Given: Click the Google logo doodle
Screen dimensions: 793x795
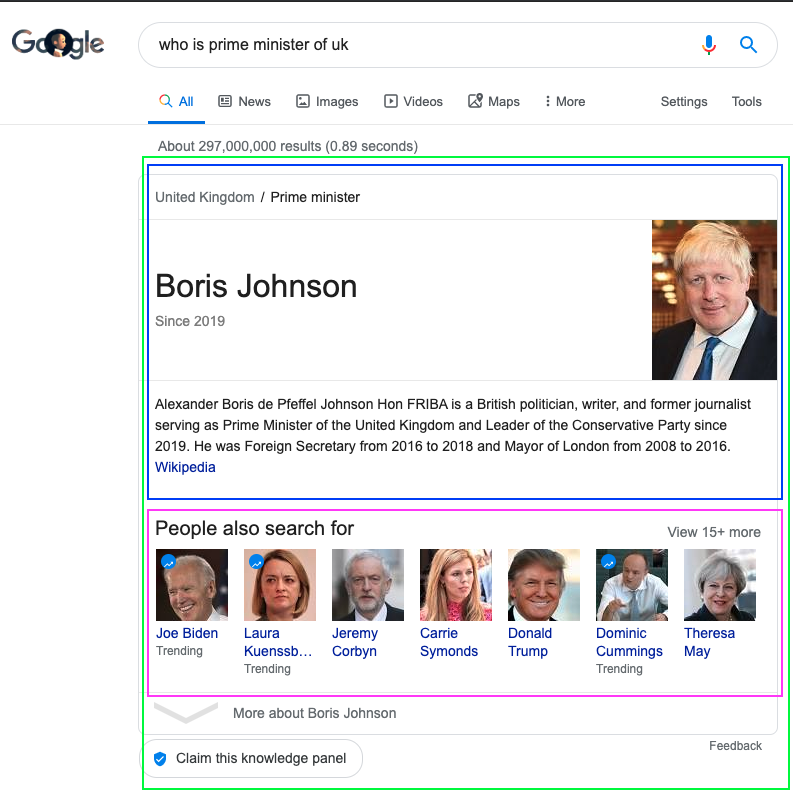Looking at the screenshot, I should point(58,44).
